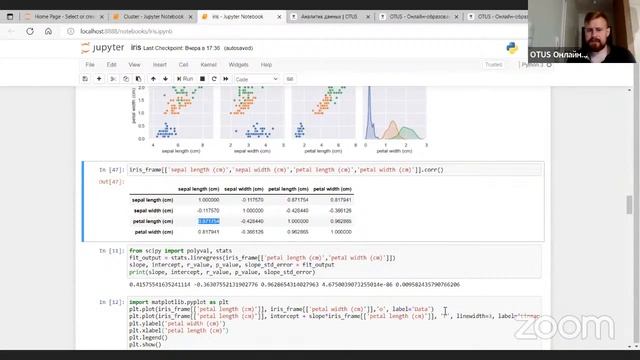Click 'petal width (cm)' row label
Screen dimensions: 640x360
[x=154, y=232]
